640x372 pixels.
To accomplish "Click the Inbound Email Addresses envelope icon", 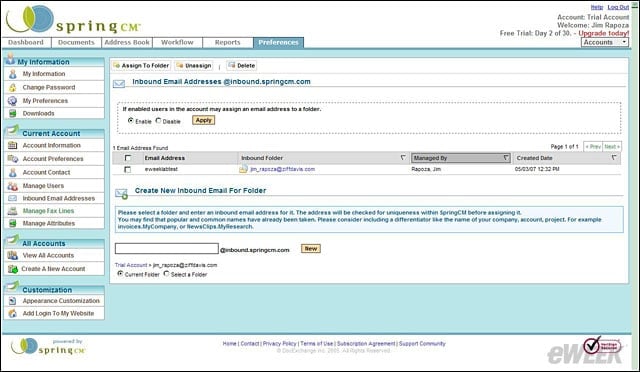I will pyautogui.click(x=13, y=198).
